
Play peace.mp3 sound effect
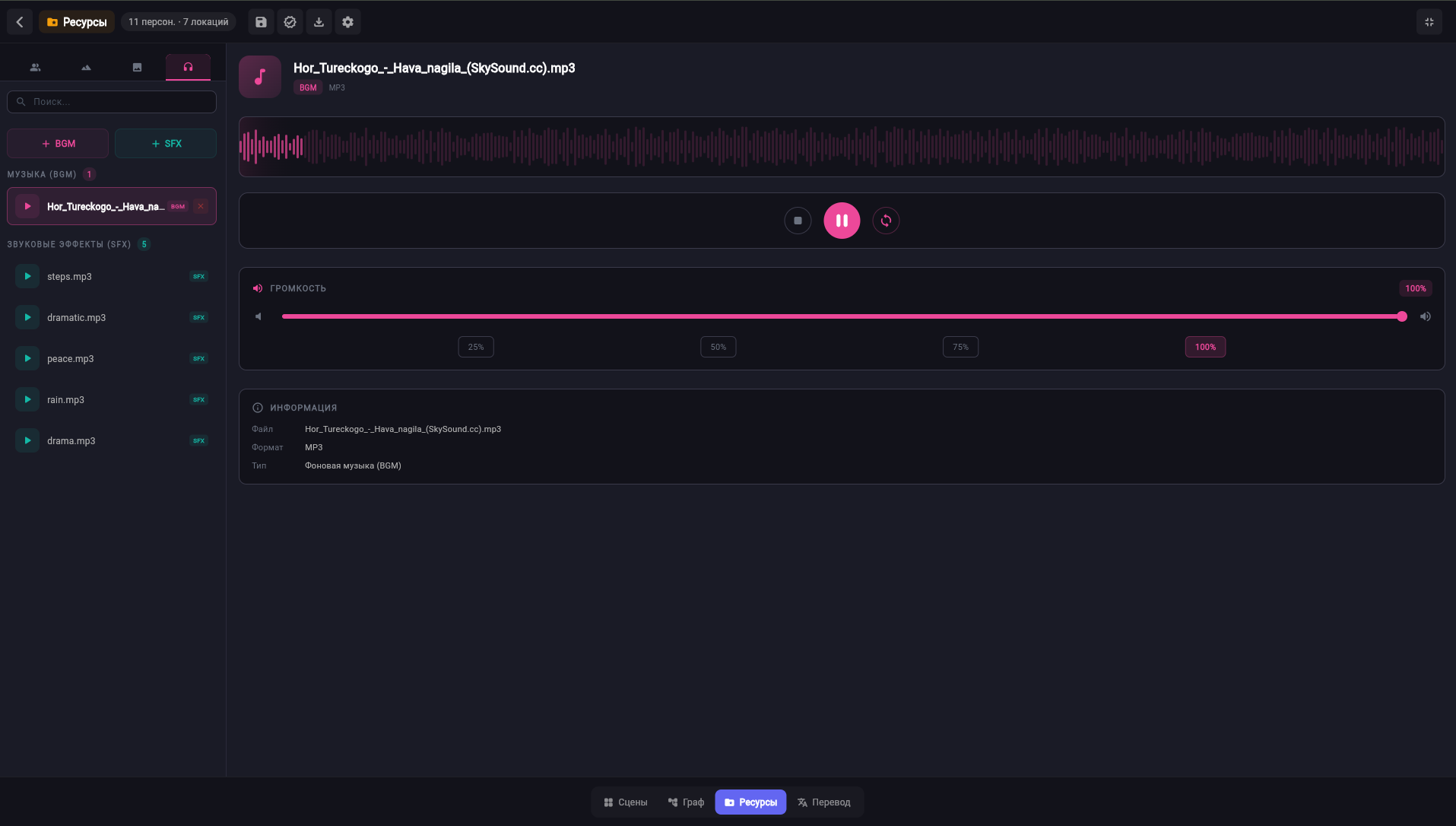[27, 358]
